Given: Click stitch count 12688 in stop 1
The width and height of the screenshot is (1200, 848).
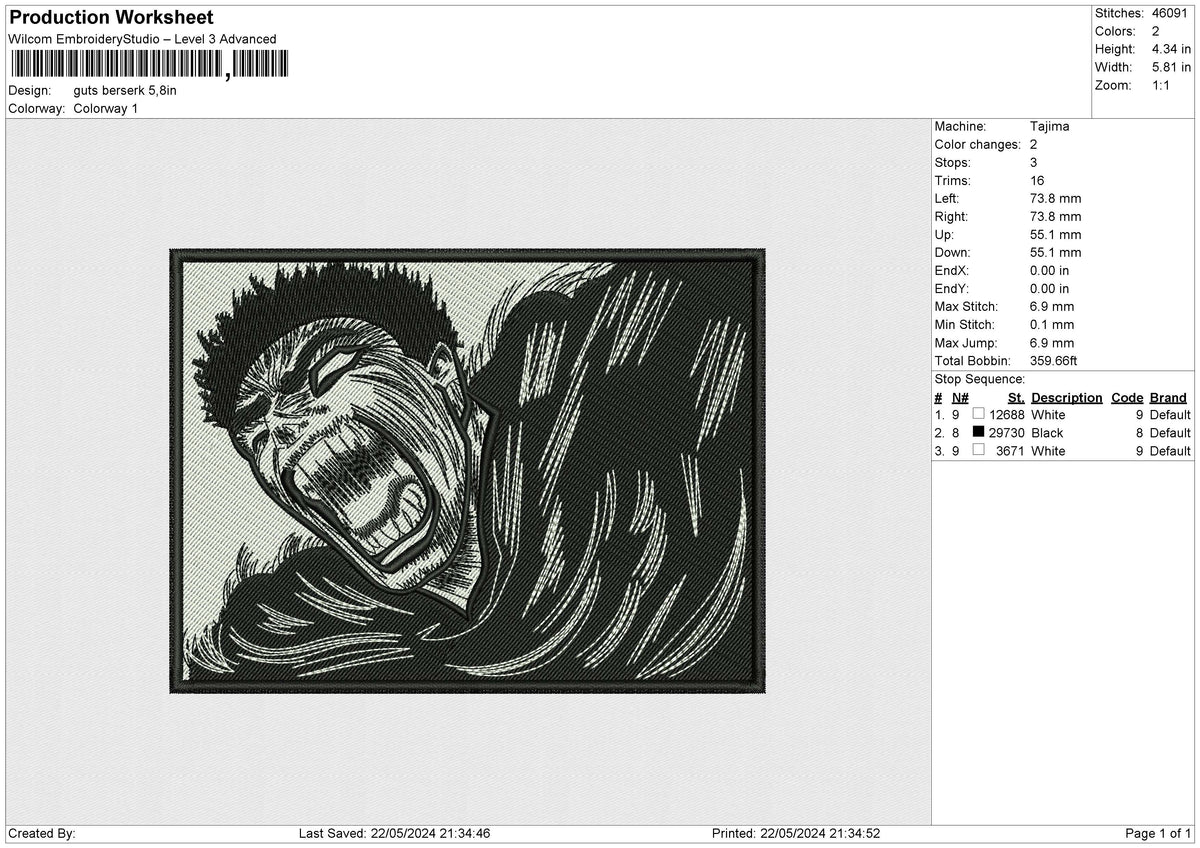Looking at the screenshot, I should [1007, 414].
